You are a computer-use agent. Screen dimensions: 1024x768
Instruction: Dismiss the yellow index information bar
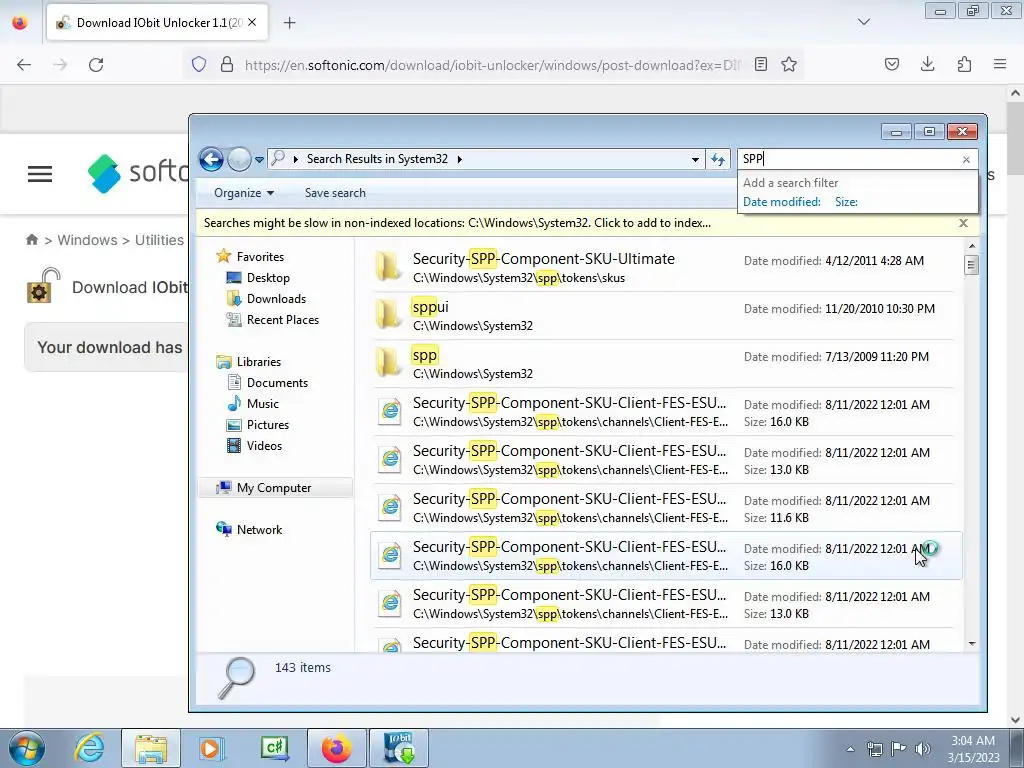click(x=963, y=223)
